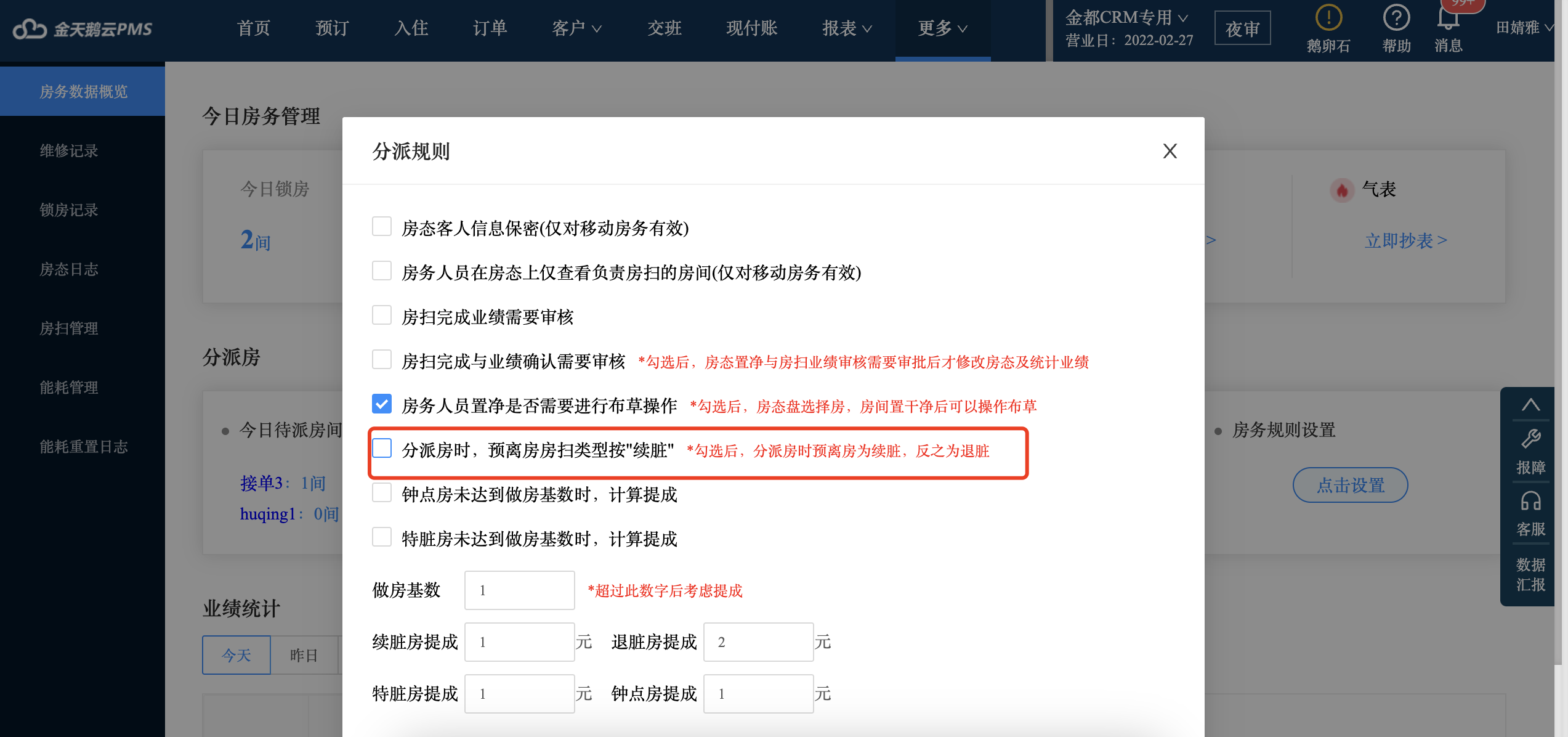Open the 田婧雅 user dropdown
1568x737 pixels.
[1524, 28]
